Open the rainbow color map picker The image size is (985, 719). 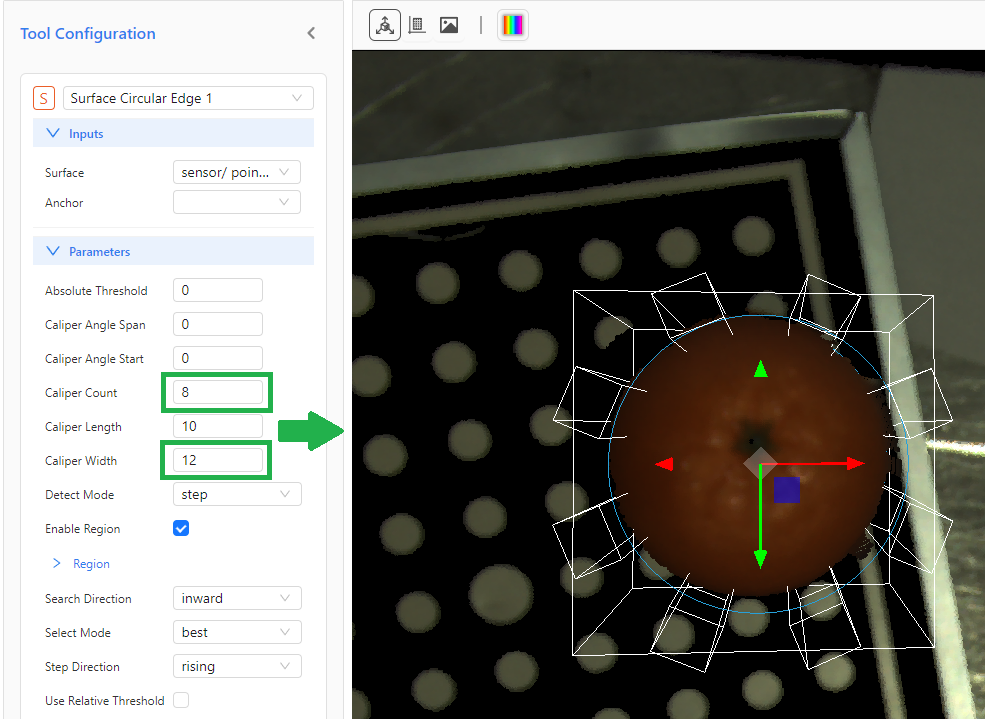click(513, 26)
